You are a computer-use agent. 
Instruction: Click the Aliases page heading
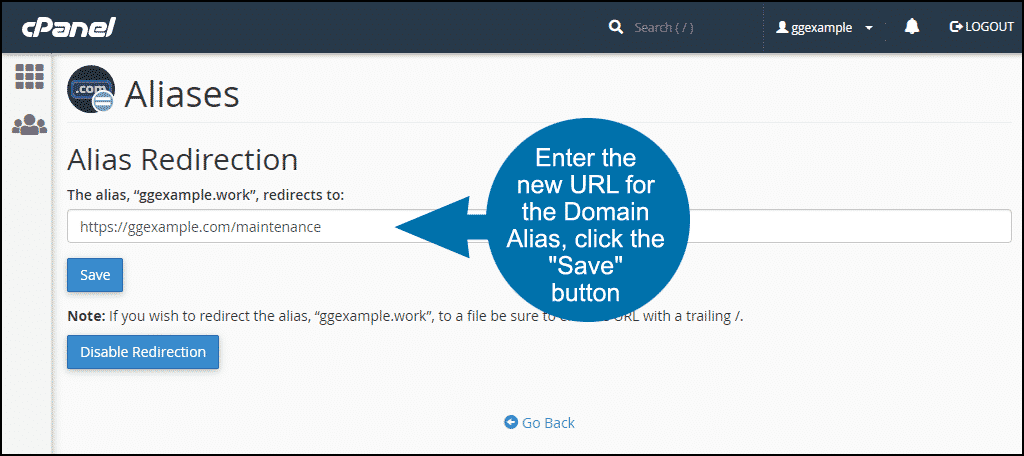182,94
